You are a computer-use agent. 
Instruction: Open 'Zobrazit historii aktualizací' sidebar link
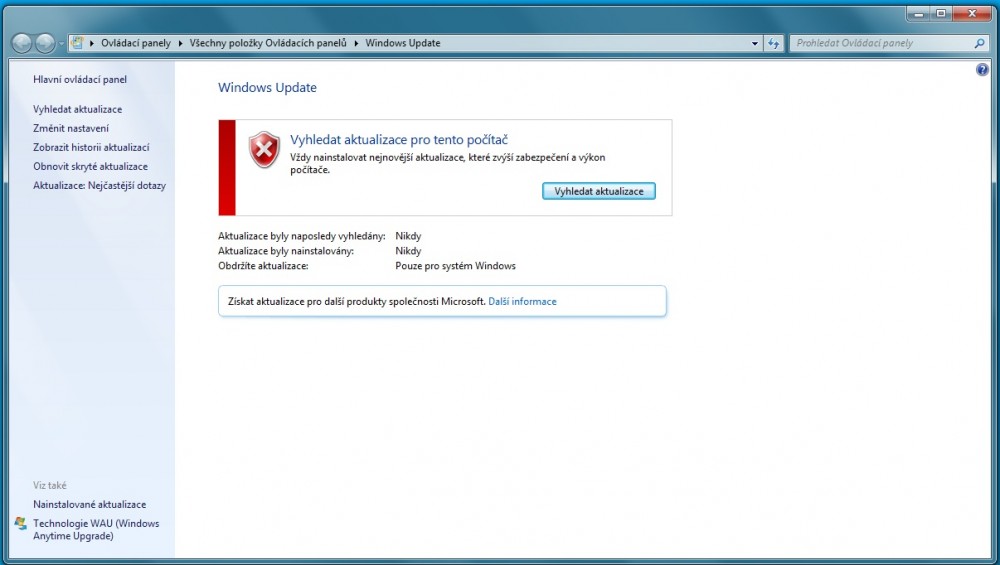[91, 147]
